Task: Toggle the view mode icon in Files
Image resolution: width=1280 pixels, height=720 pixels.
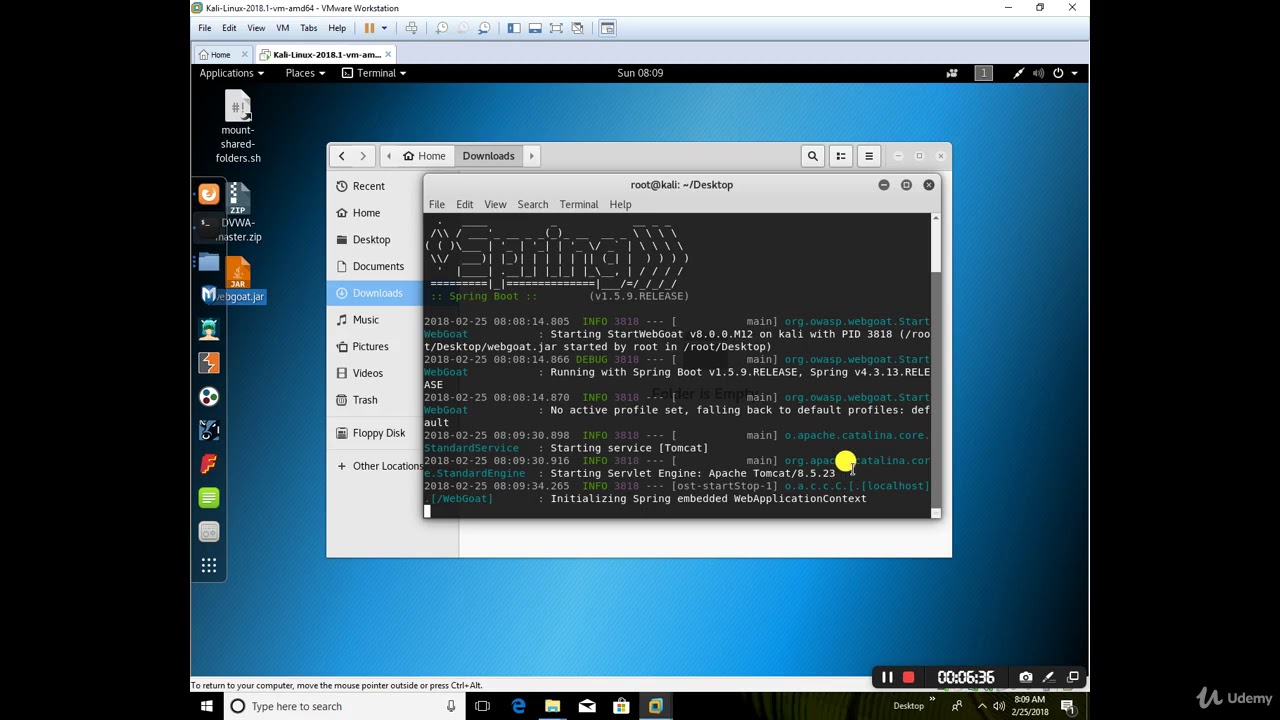Action: (x=841, y=156)
